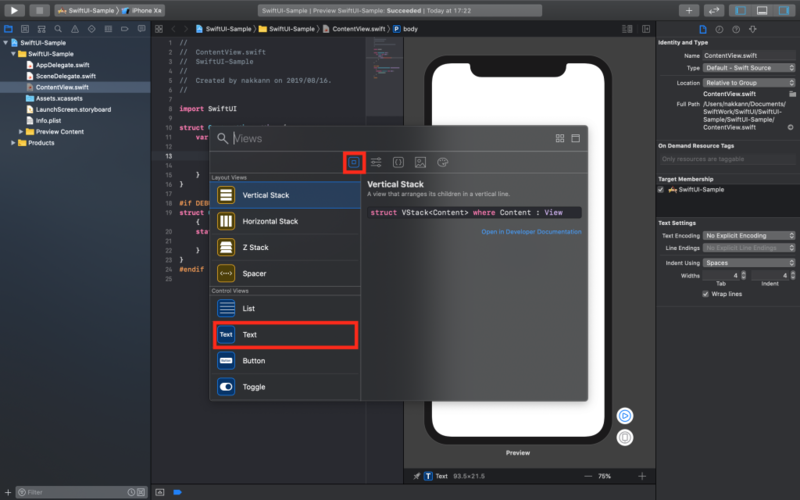Start Live Preview play button

pyautogui.click(x=624, y=416)
